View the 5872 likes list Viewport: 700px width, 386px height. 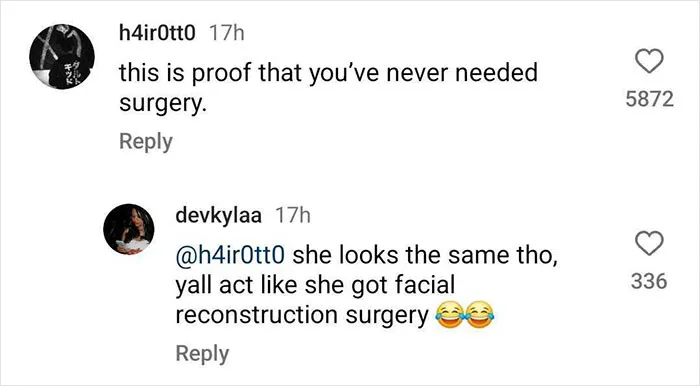[650, 99]
